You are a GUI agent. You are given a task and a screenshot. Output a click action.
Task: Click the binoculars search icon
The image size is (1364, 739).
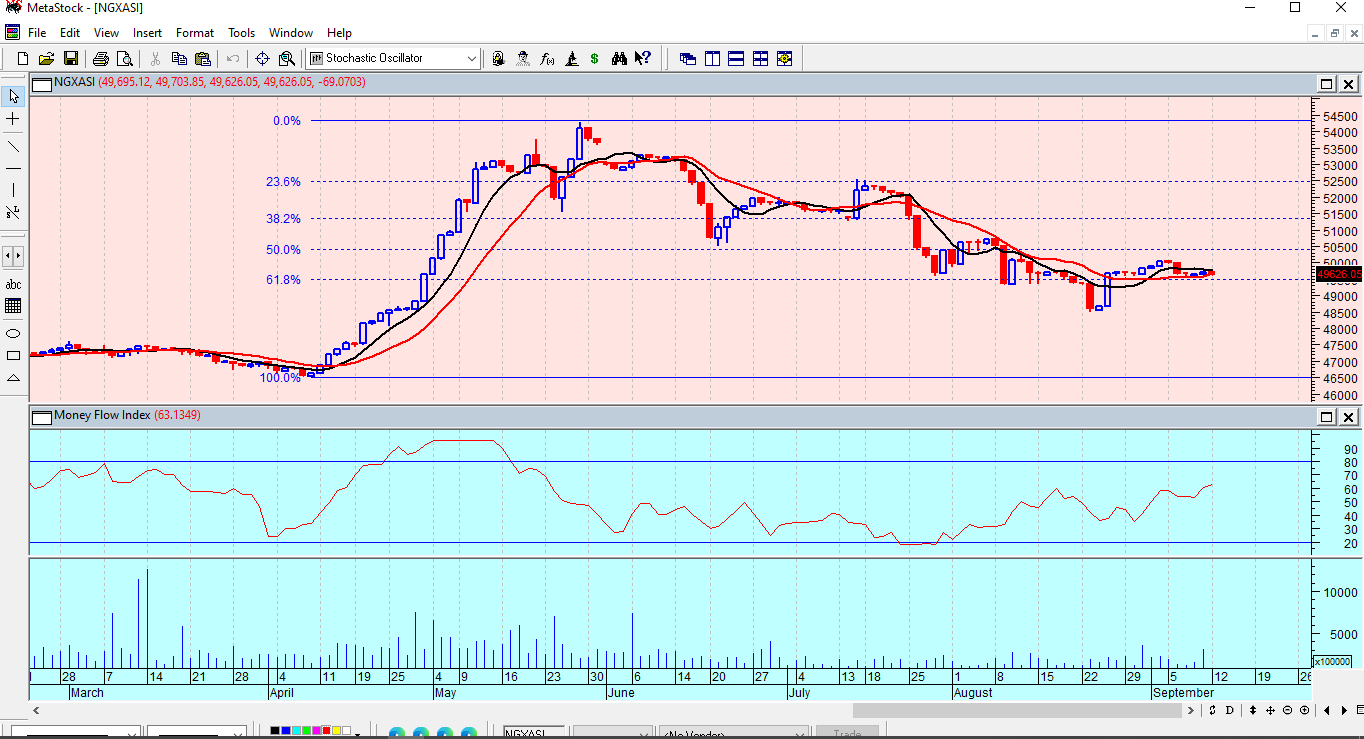click(x=619, y=58)
